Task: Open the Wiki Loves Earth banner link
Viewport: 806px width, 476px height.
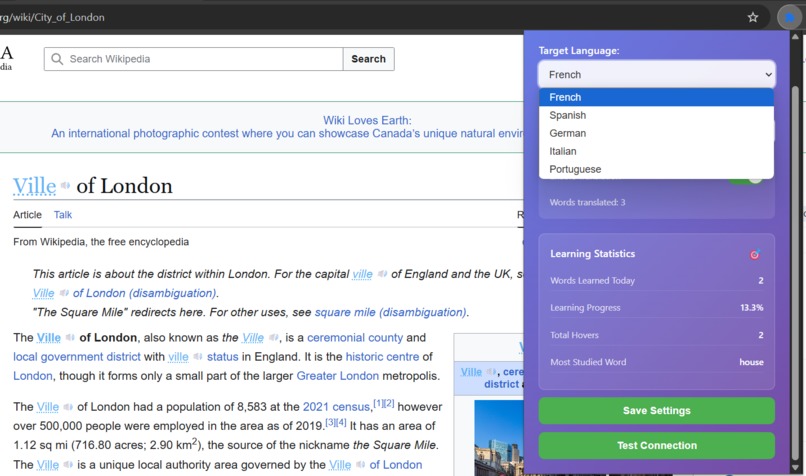Action: click(x=367, y=120)
